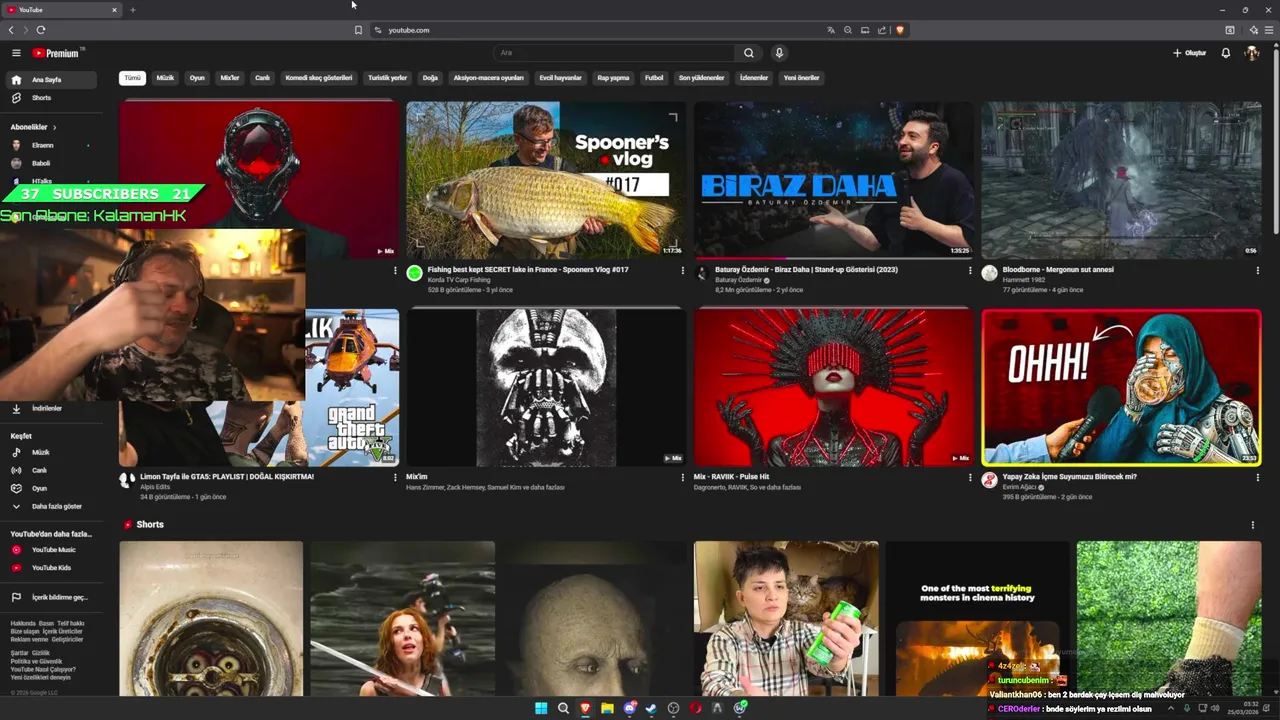The height and width of the screenshot is (720, 1280).
Task: Open the account avatar menu
Action: click(1251, 53)
